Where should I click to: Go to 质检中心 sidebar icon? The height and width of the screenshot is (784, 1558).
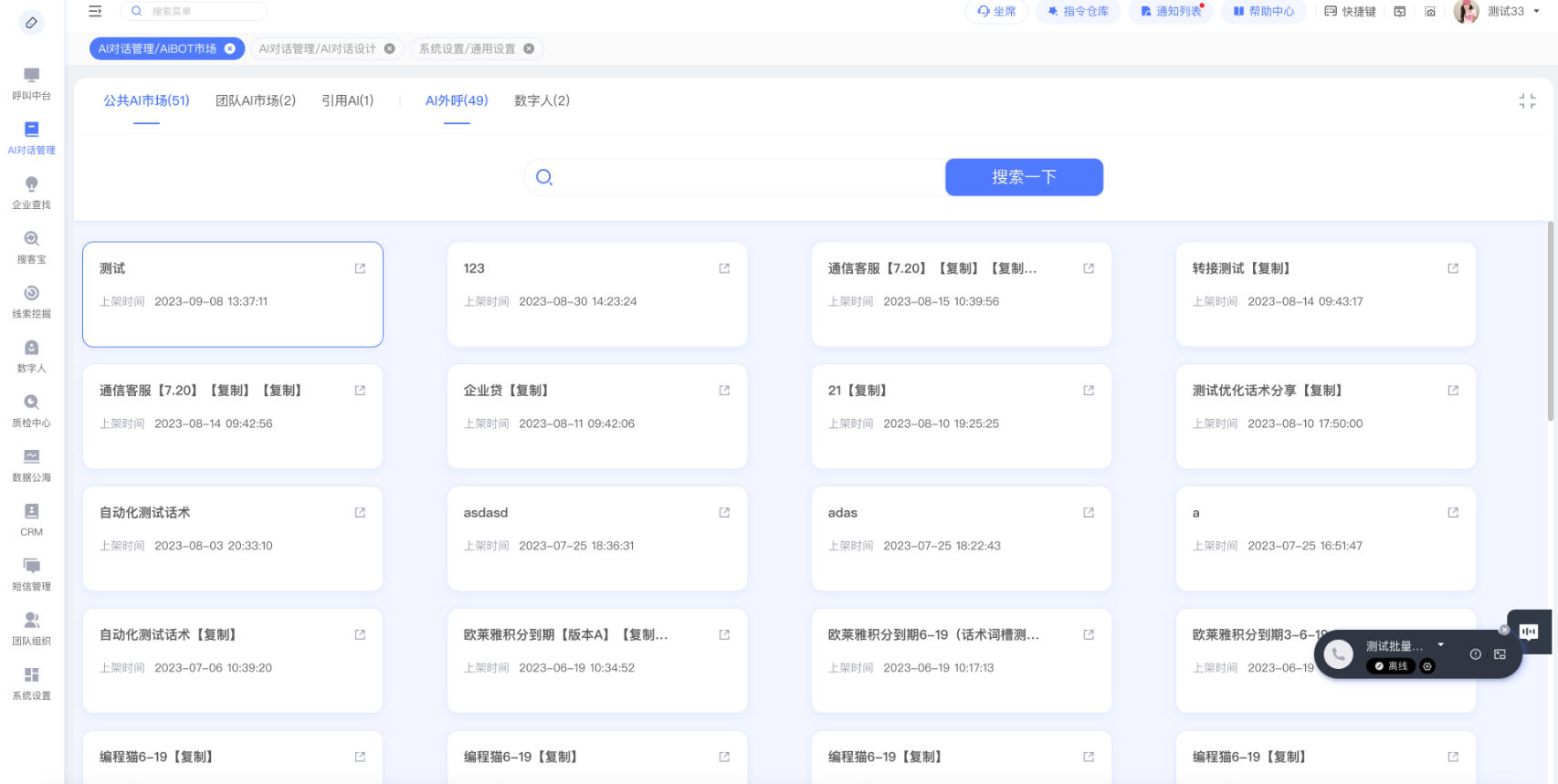[x=31, y=410]
